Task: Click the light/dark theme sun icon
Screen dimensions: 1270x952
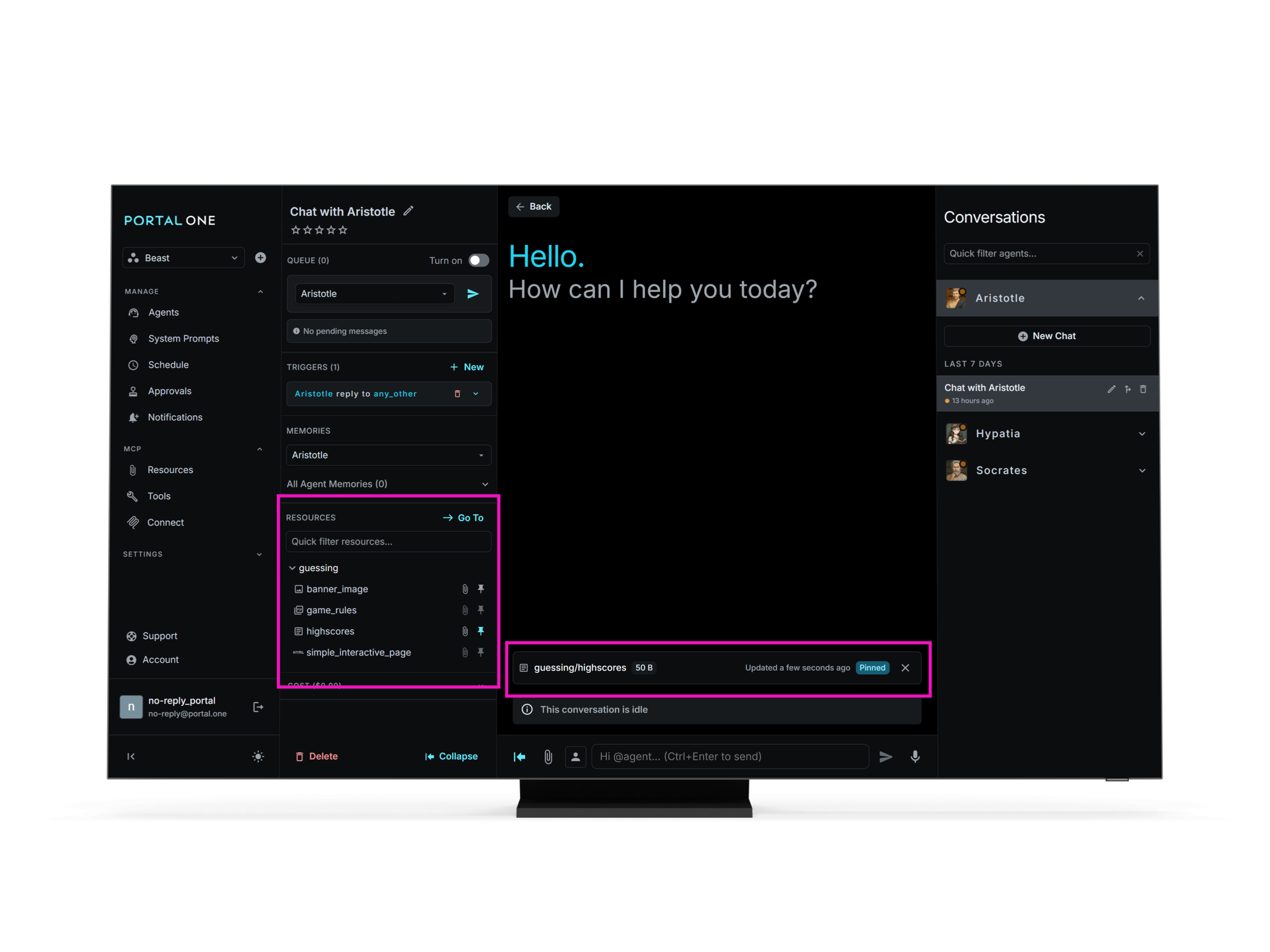Action: tap(258, 757)
